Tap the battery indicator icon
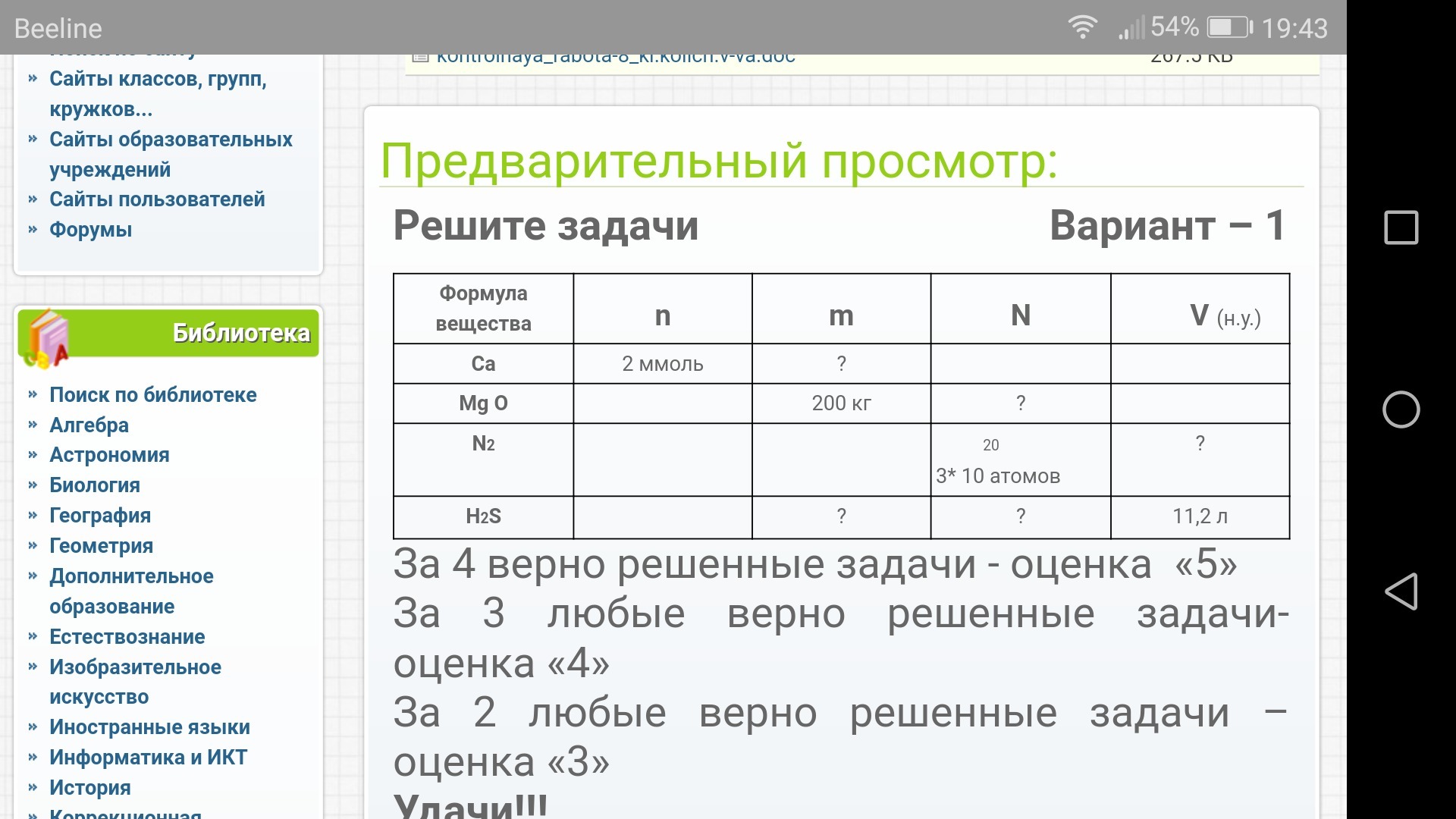This screenshot has width=1456, height=819. point(1229,27)
